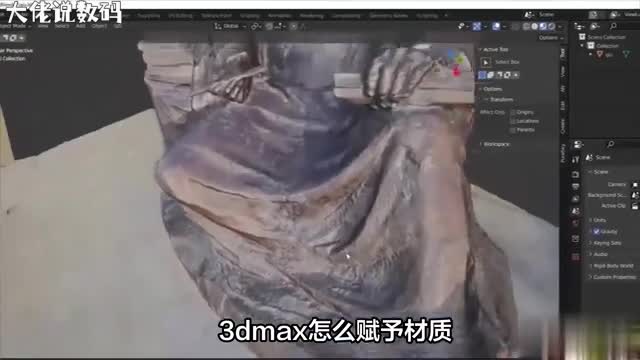The width and height of the screenshot is (640, 360).
Task: Click the outliner search field
Action: [x=624, y=26]
